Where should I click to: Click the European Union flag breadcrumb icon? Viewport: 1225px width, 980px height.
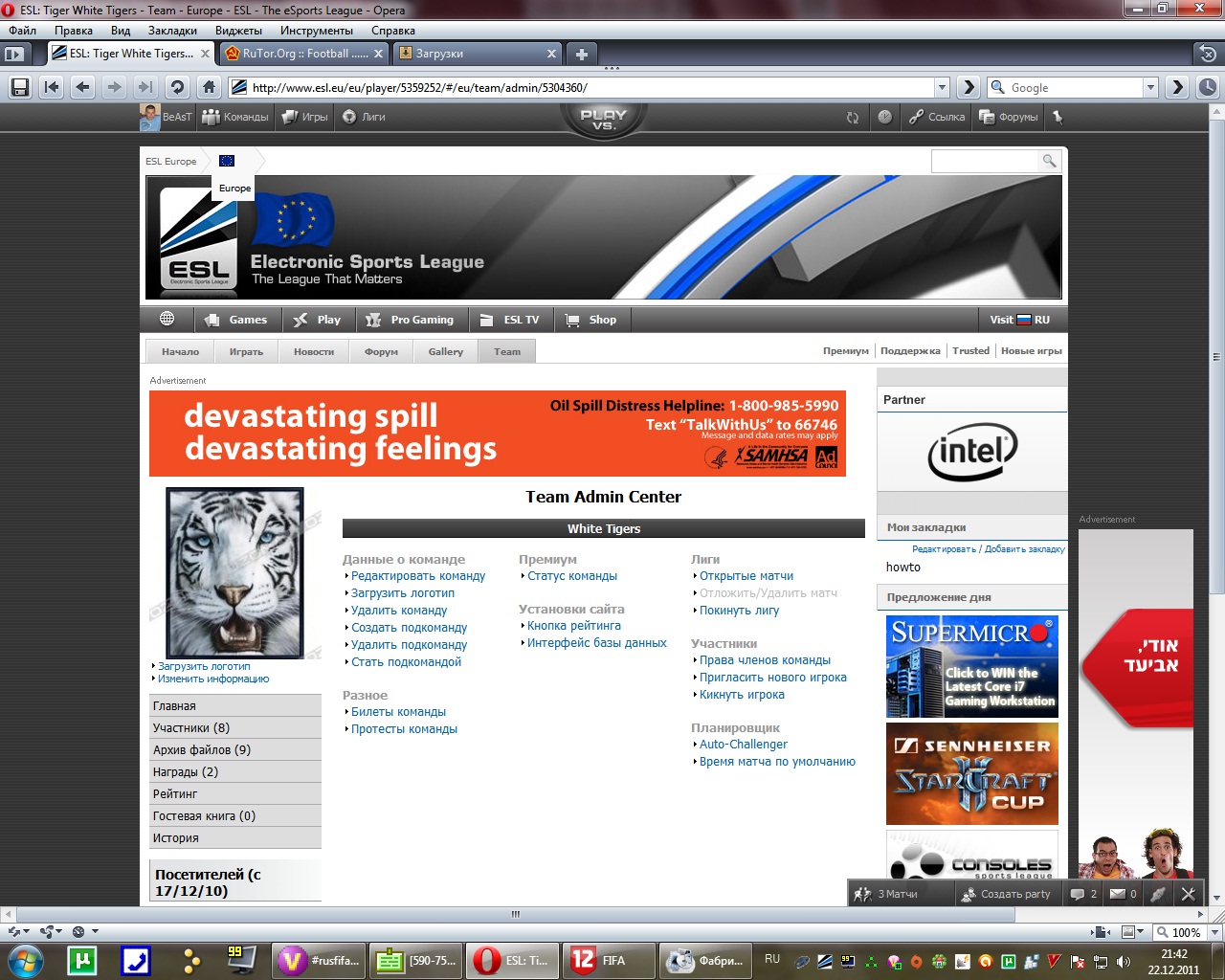tap(227, 161)
